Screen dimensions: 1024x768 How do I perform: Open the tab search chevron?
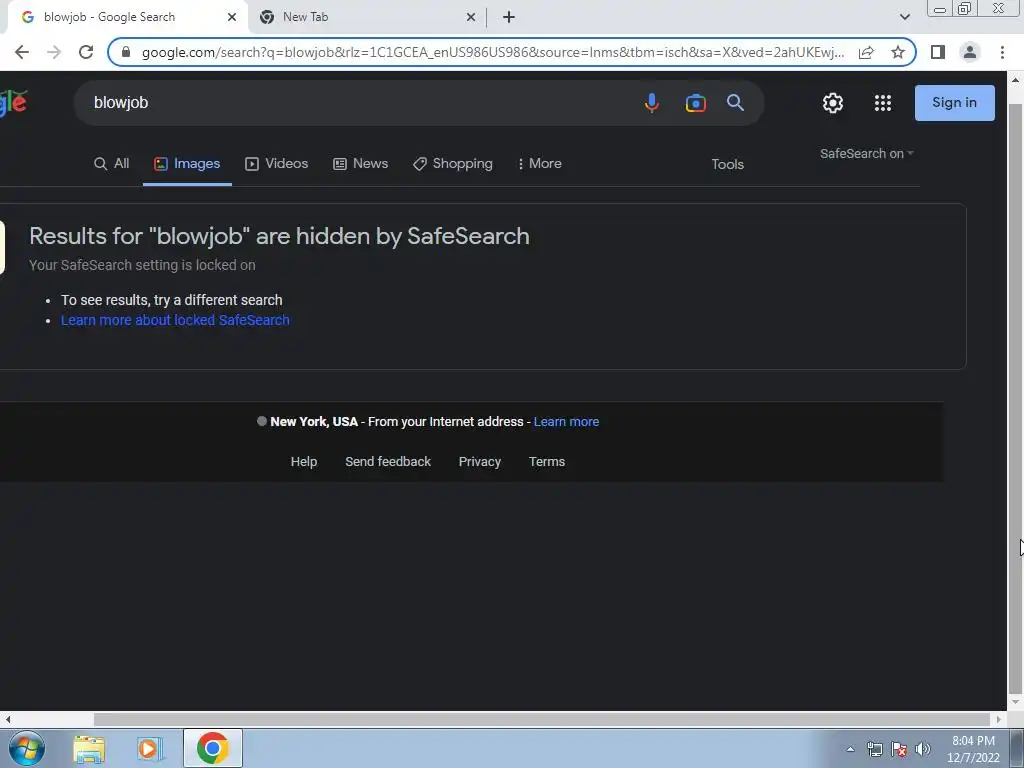coord(904,17)
